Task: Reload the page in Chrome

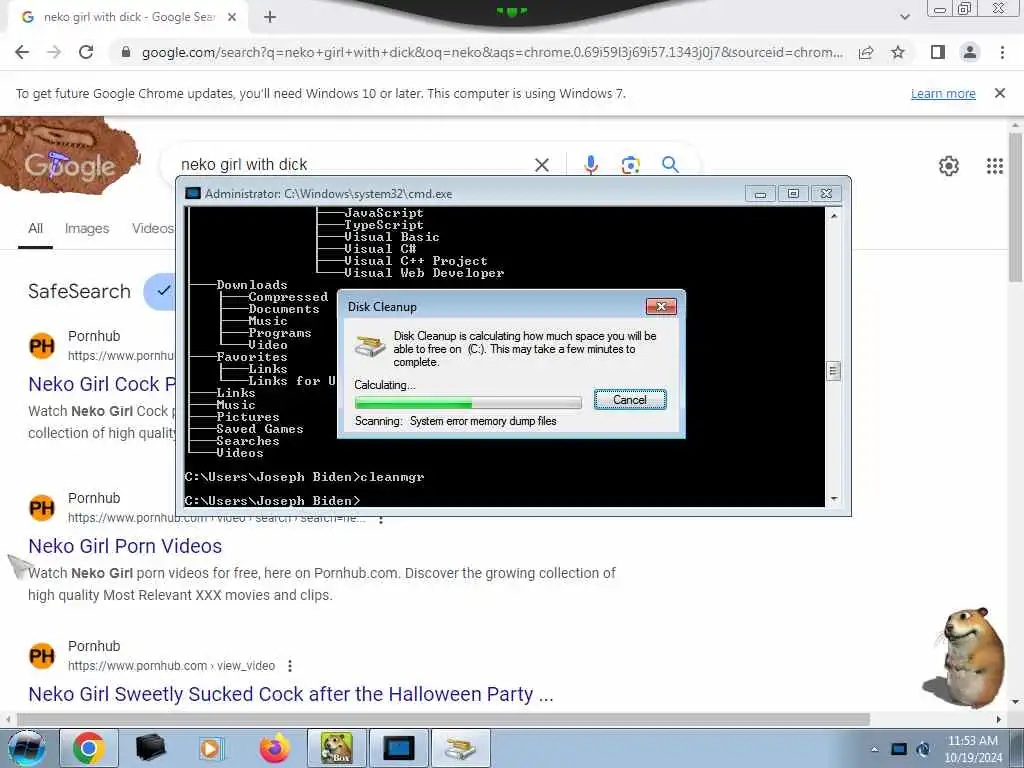Action: (86, 52)
